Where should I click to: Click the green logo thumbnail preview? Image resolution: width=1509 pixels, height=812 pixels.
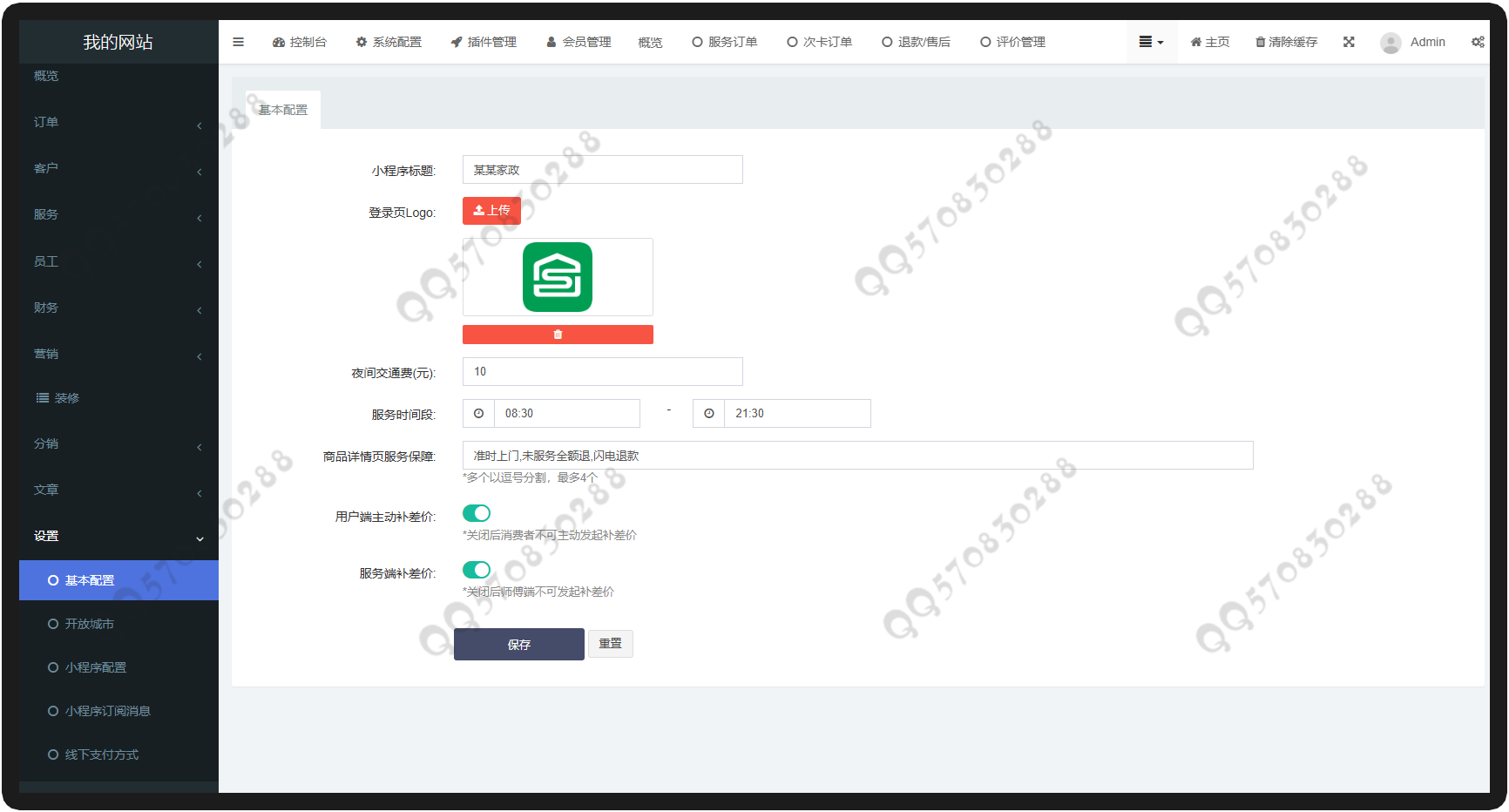point(558,277)
